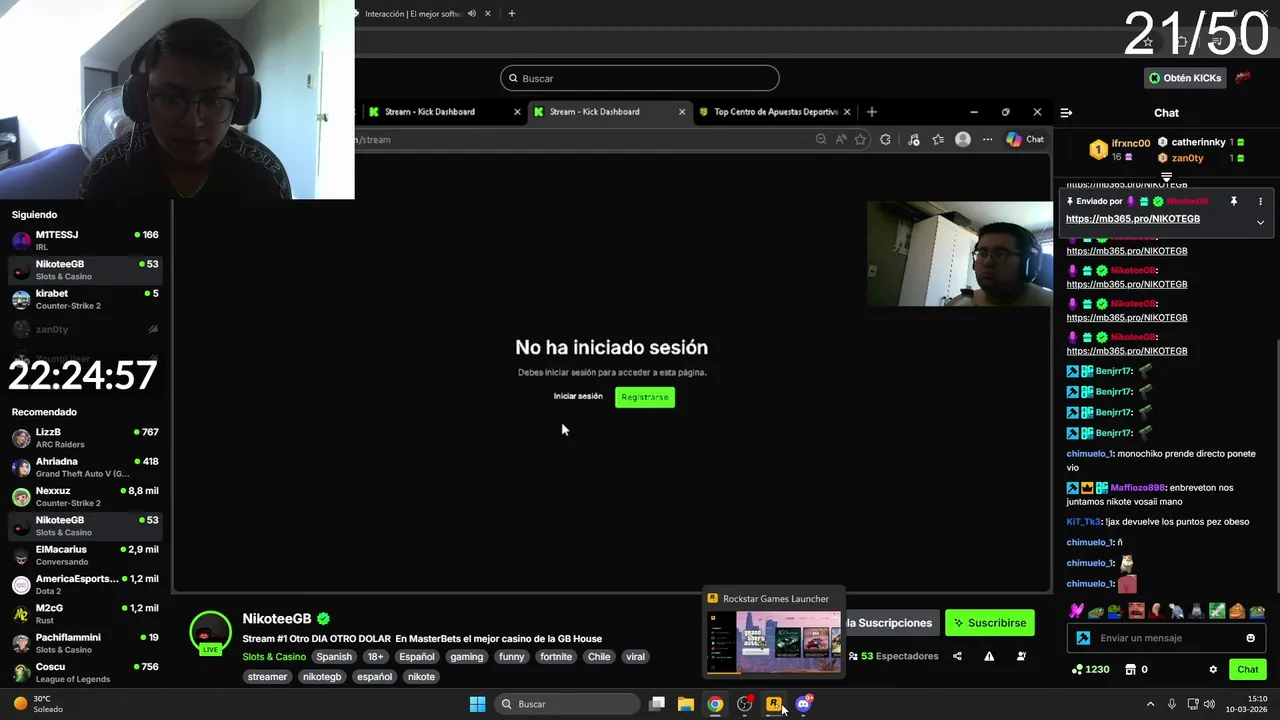Click the Spanish tag
Screen dimensions: 1280x720
click(x=334, y=657)
